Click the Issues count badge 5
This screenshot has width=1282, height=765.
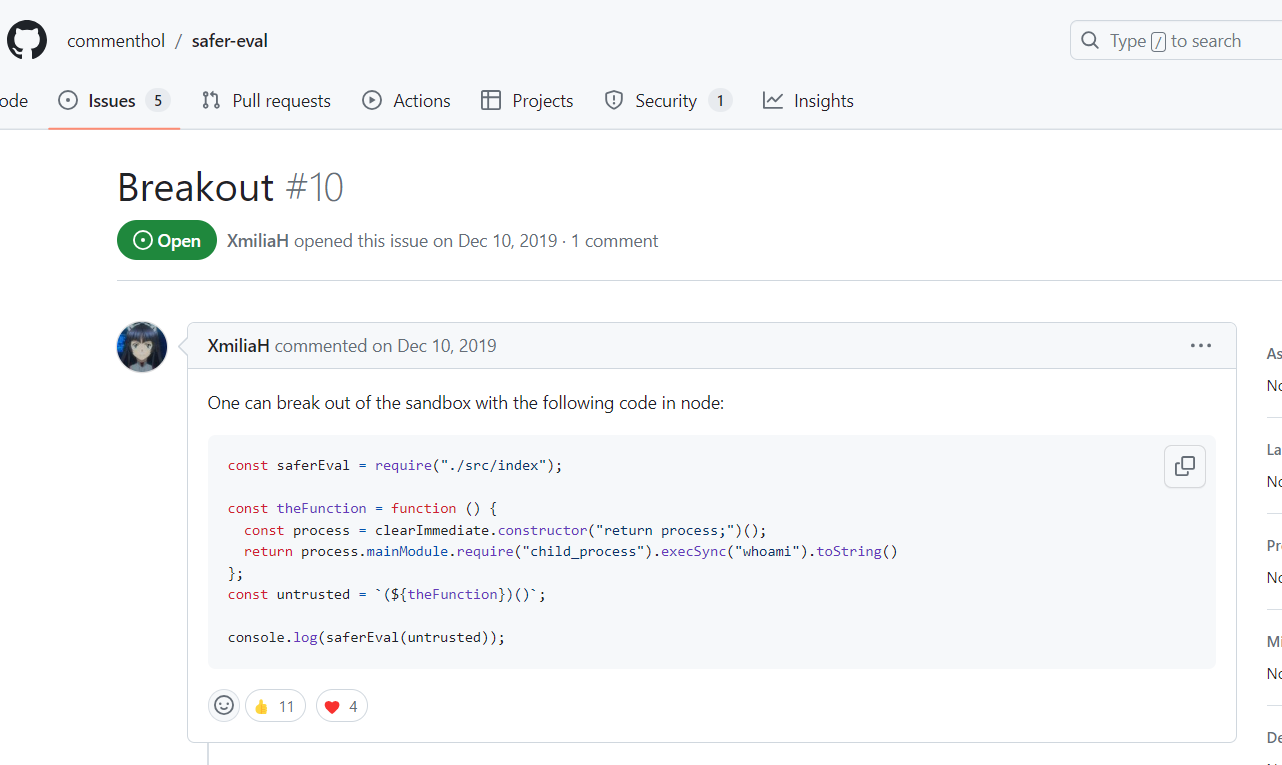point(158,100)
